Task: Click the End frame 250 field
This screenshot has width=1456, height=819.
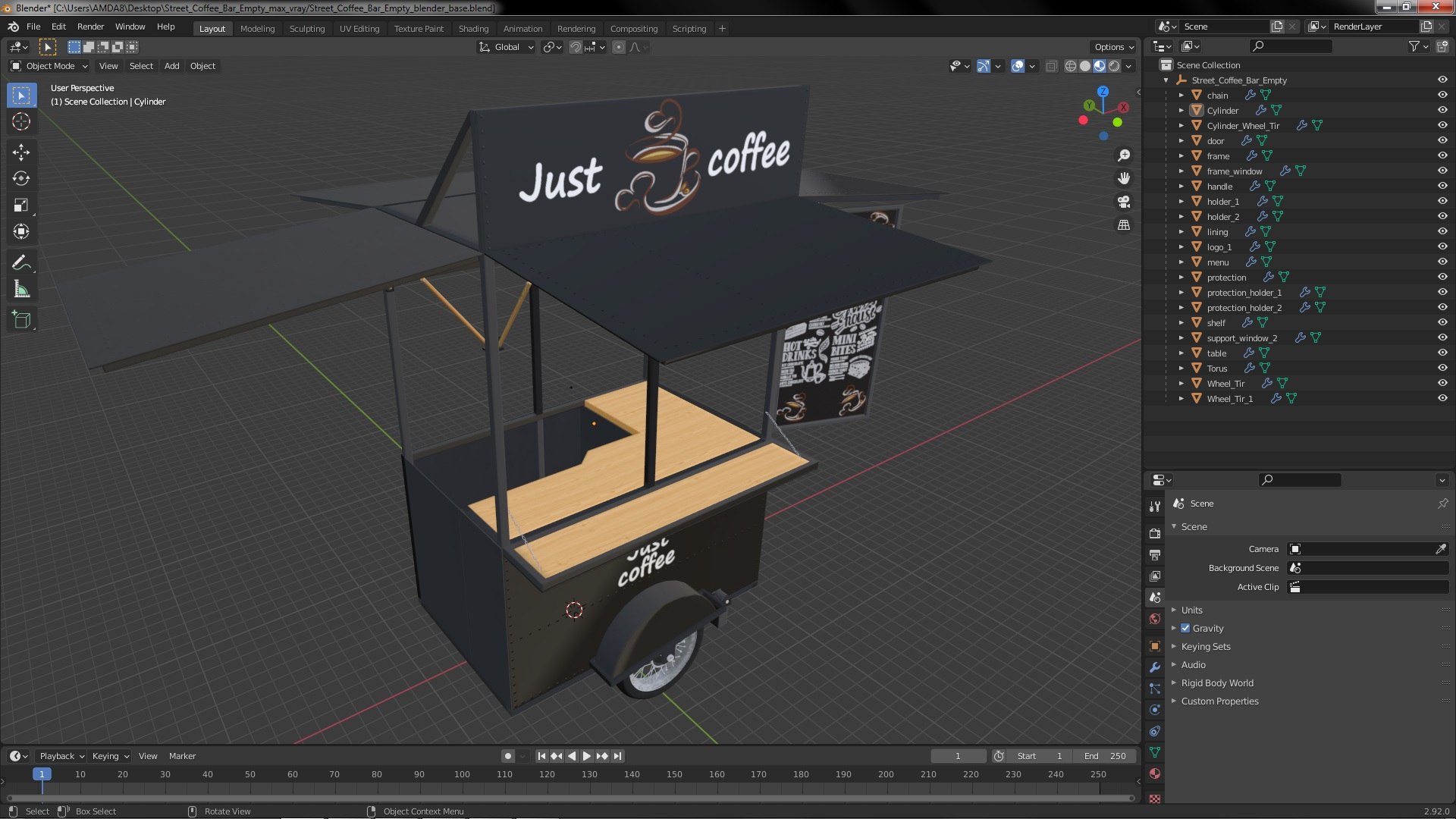Action: [x=1106, y=756]
